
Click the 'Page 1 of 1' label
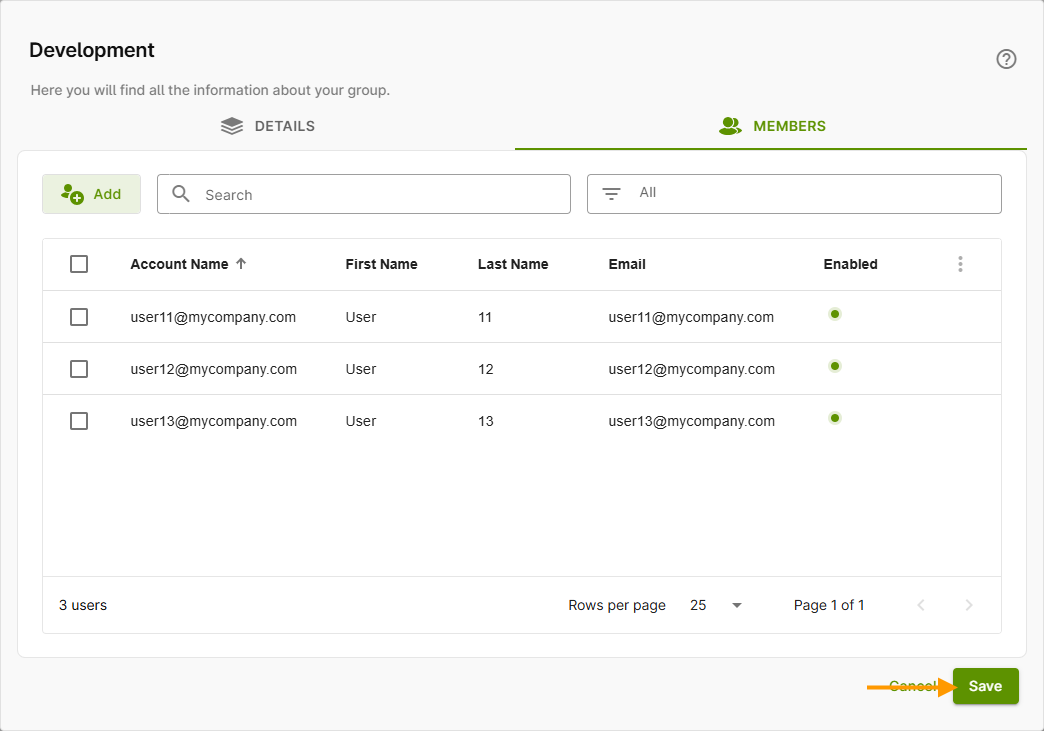coord(829,605)
